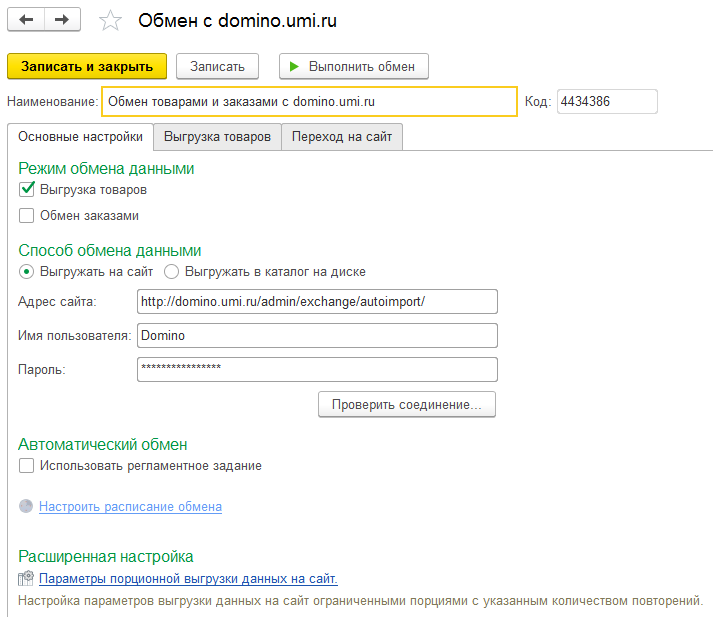
Task: Choose Выгружать в каталог на диске option
Action: click(x=171, y=271)
